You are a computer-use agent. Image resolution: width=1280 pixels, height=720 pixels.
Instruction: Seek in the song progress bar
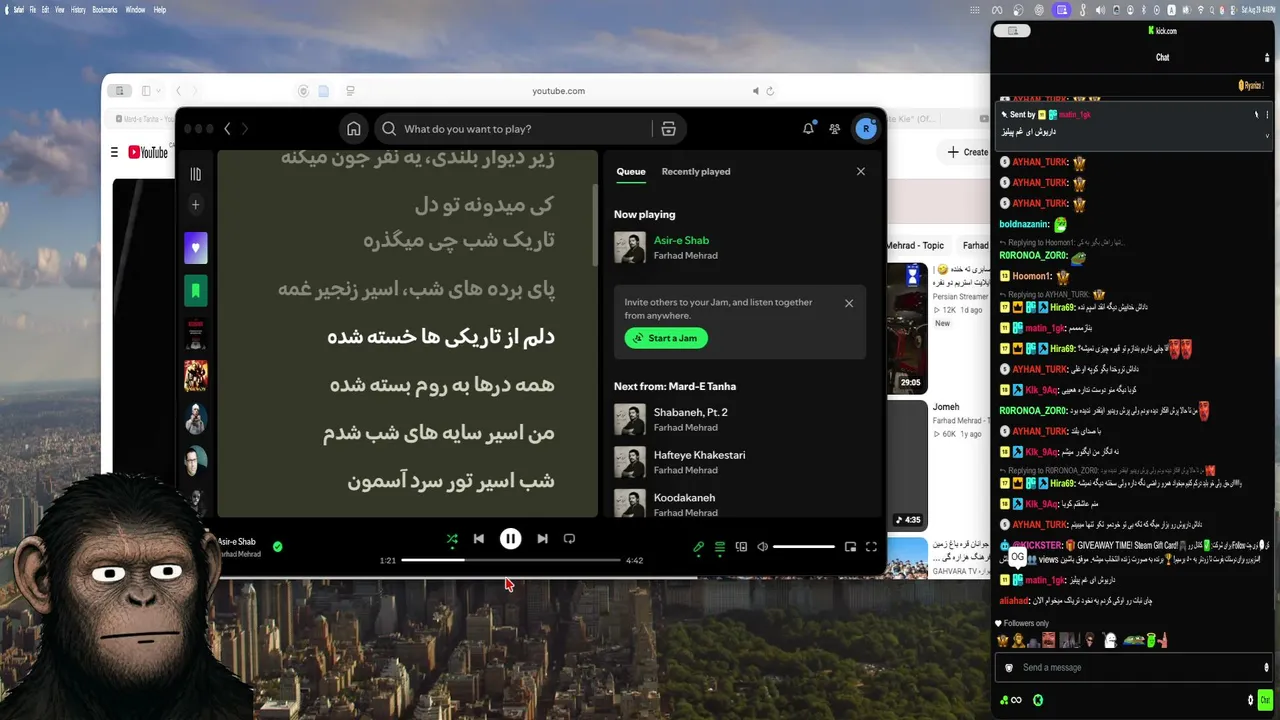coord(510,560)
